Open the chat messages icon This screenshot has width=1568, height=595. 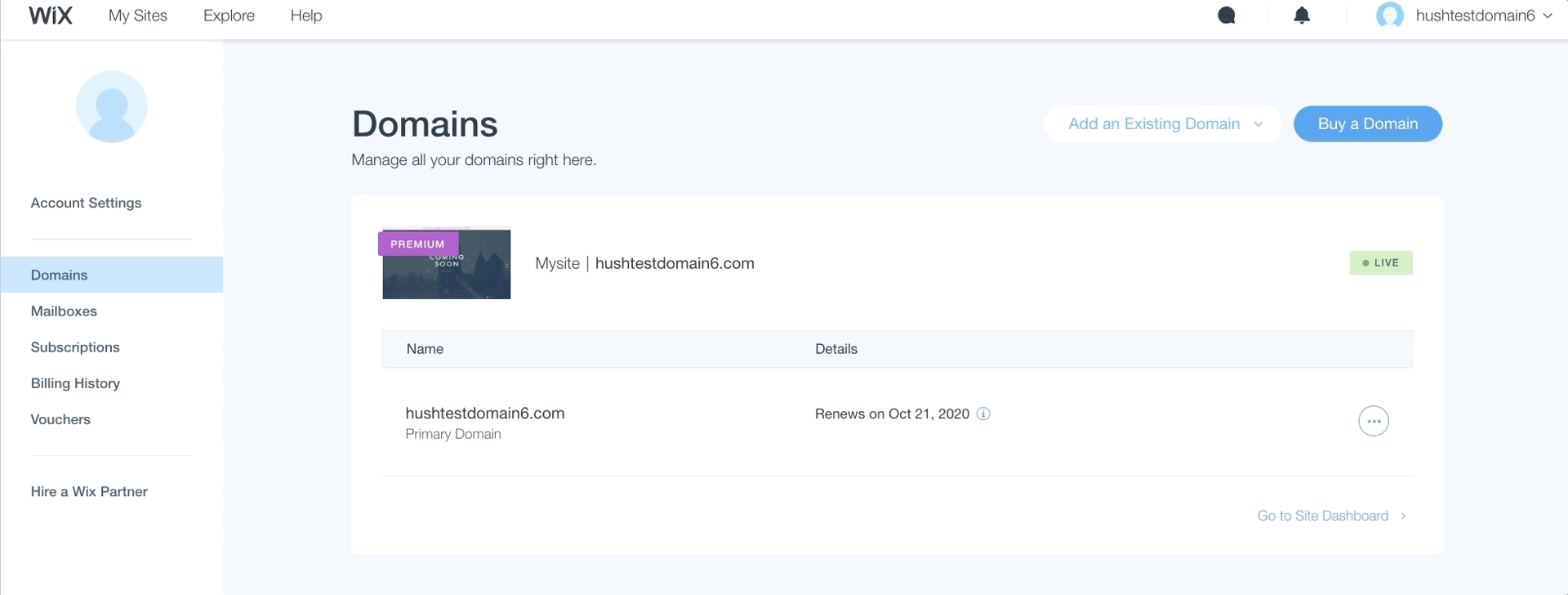tap(1226, 16)
